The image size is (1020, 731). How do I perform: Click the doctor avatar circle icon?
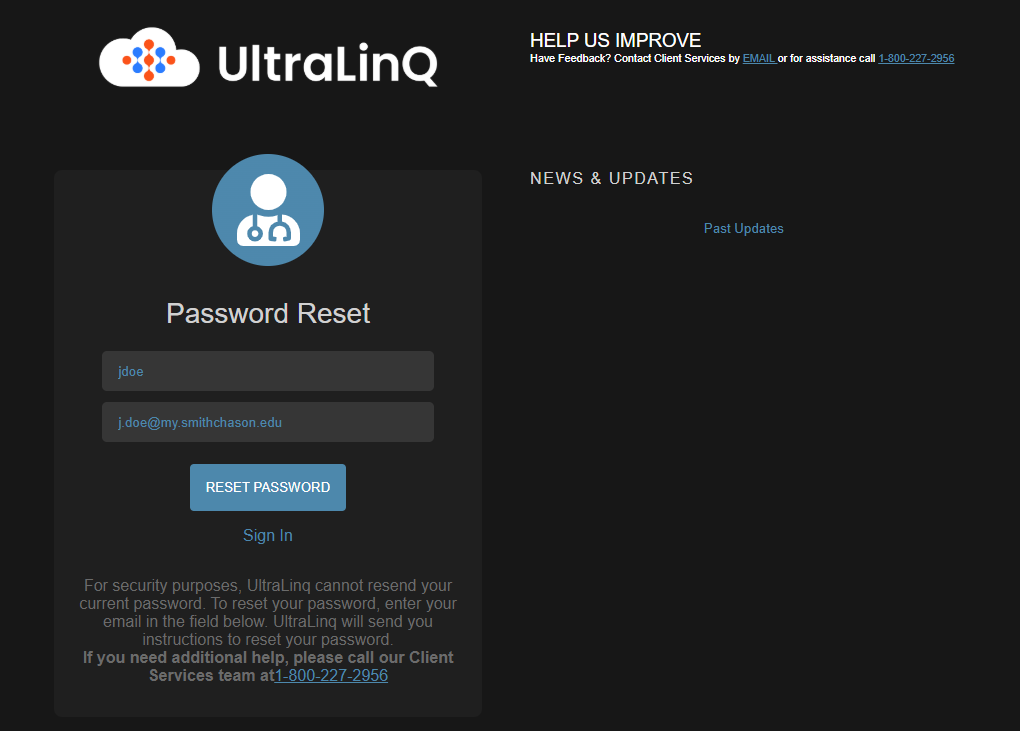click(x=268, y=210)
